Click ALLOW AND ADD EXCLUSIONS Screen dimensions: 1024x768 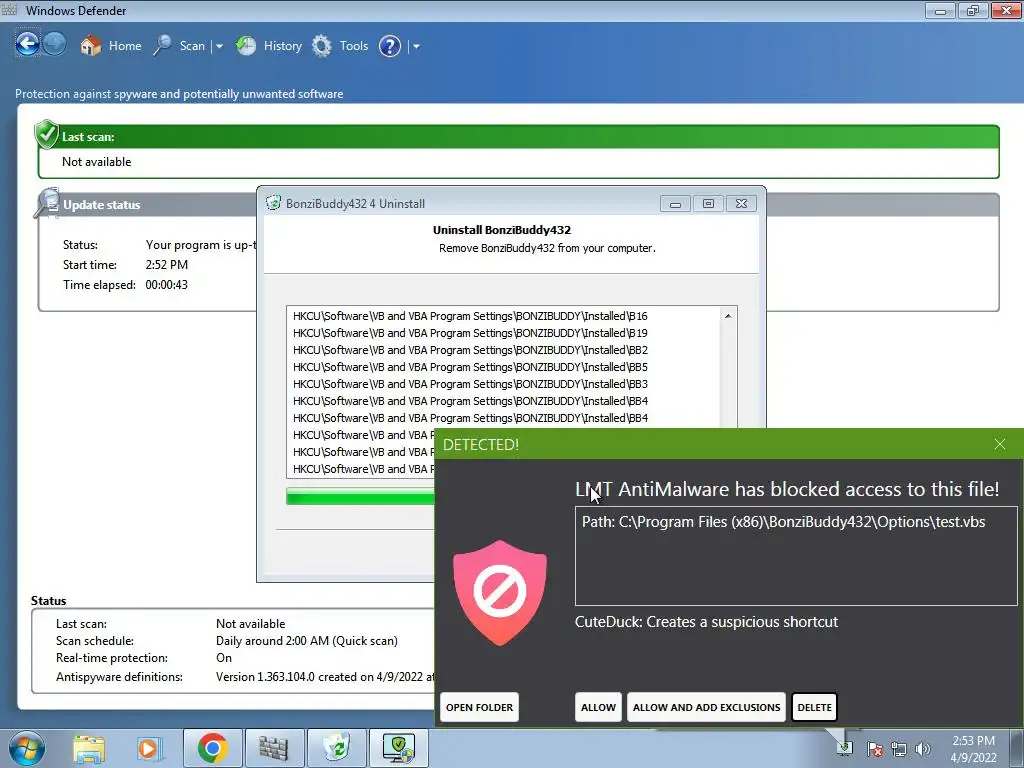[707, 707]
